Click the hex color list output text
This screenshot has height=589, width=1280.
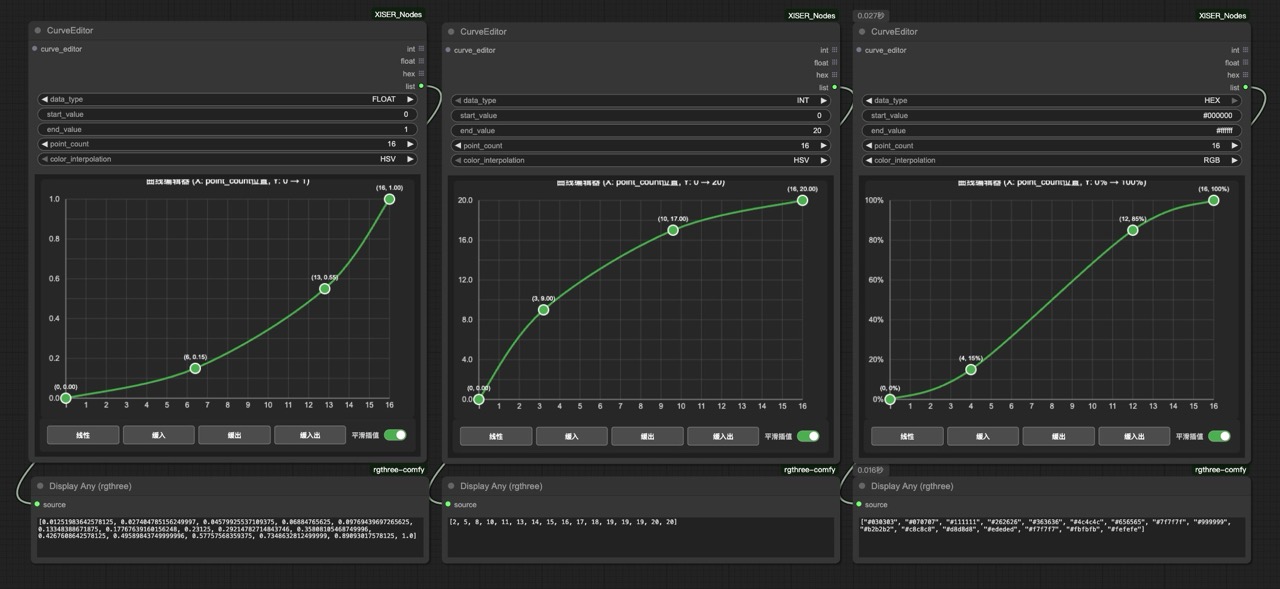[x=1049, y=525]
